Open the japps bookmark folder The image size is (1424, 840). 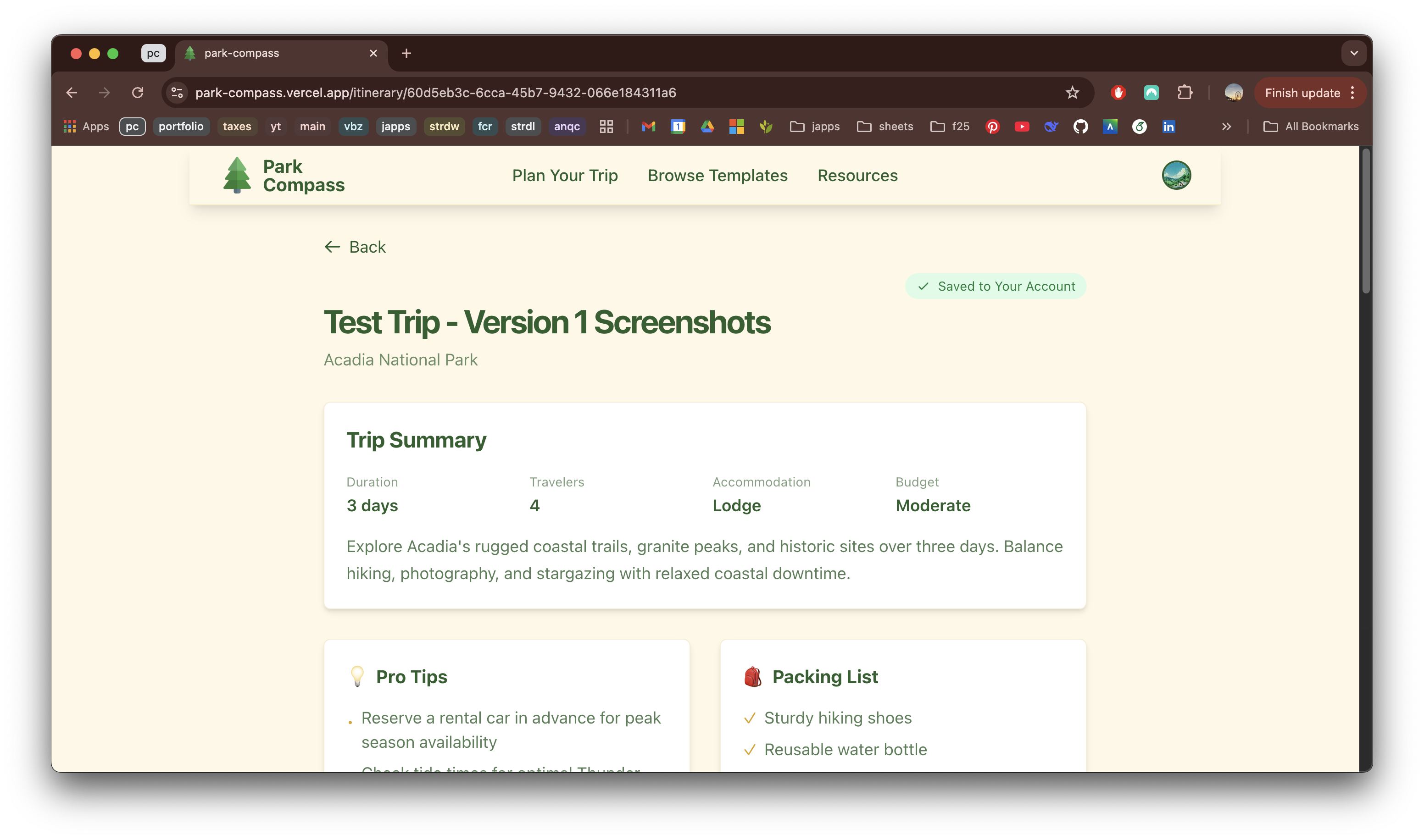[x=814, y=126]
